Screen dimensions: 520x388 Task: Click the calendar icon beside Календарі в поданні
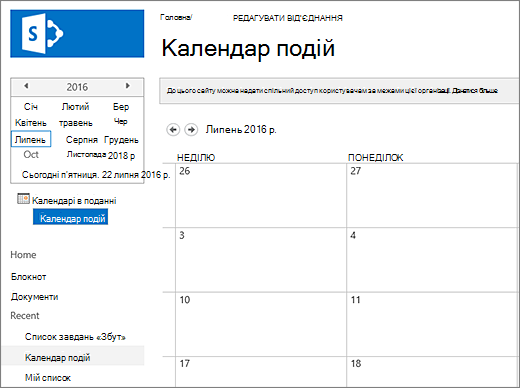point(23,199)
